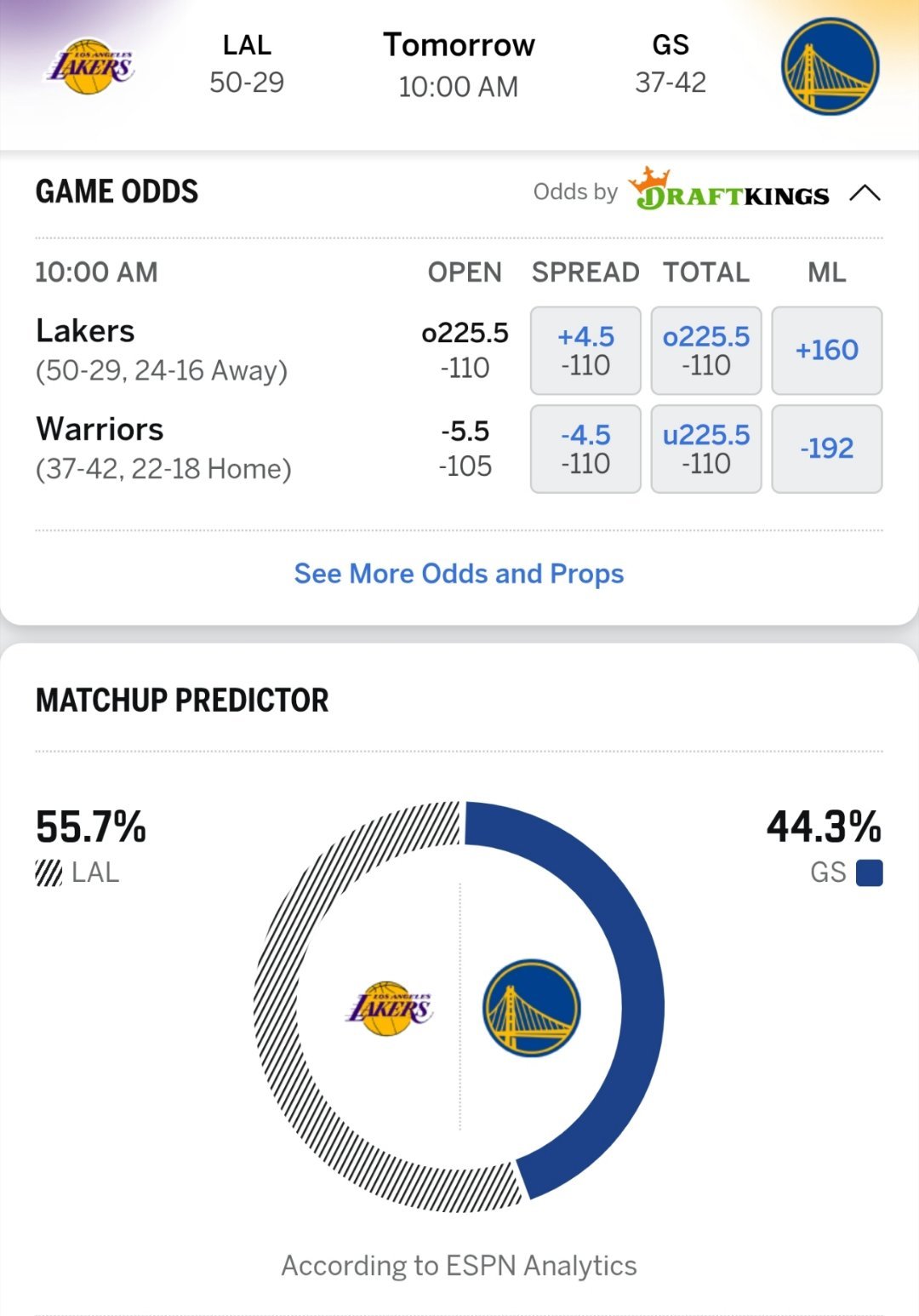Collapse the Game Odds section chevron
Viewport: 919px width, 1316px height.
pyautogui.click(x=865, y=192)
